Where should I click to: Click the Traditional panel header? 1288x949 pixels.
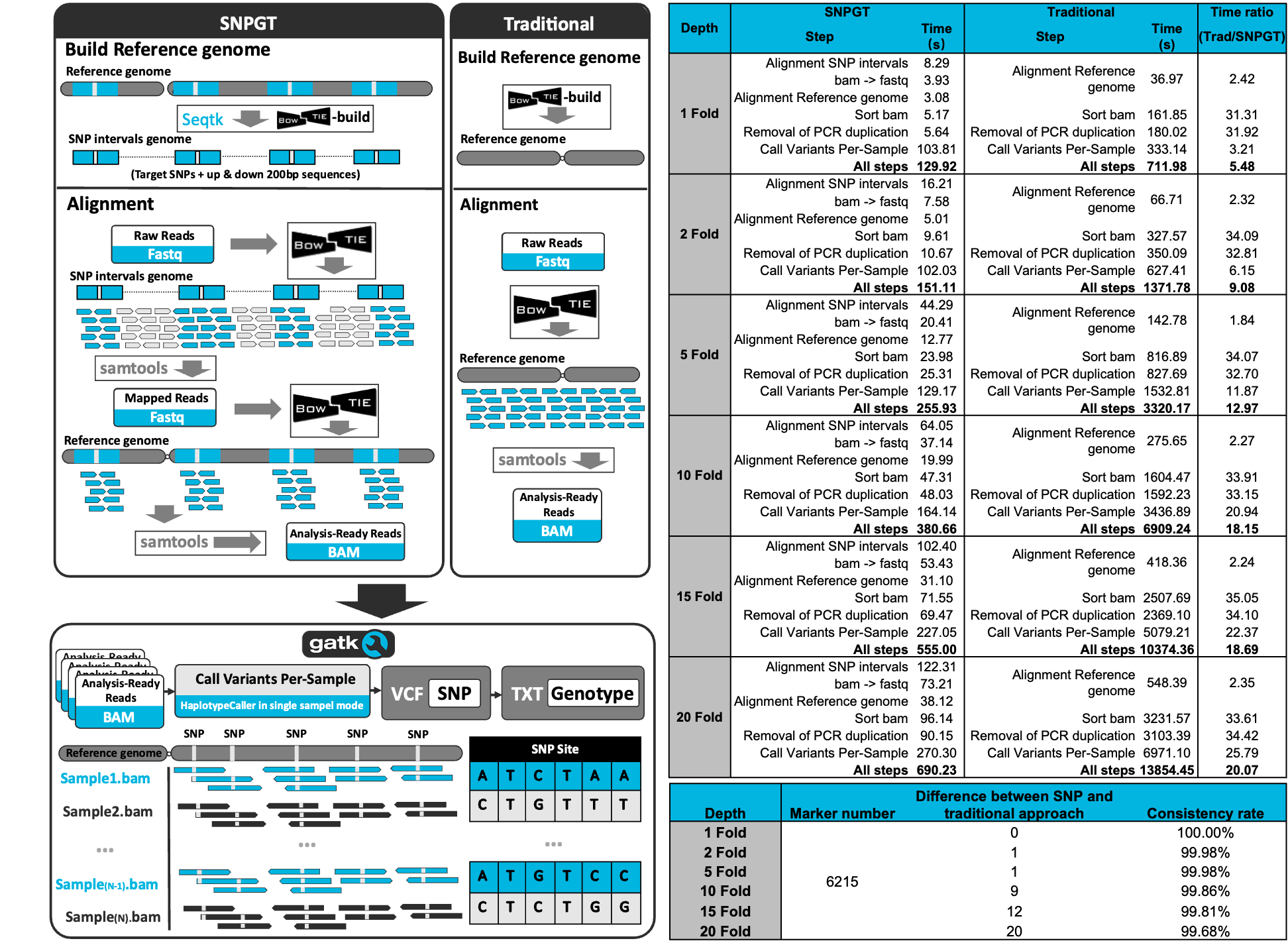pos(549,24)
